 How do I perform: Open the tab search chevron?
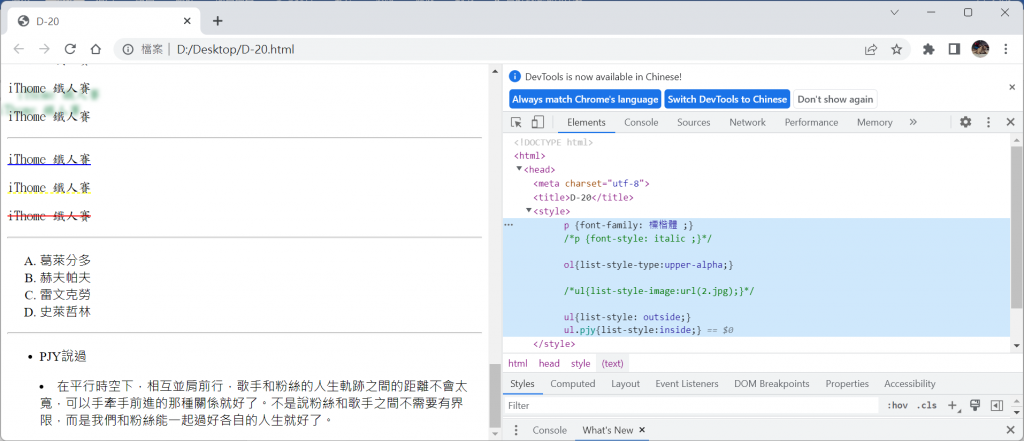895,12
